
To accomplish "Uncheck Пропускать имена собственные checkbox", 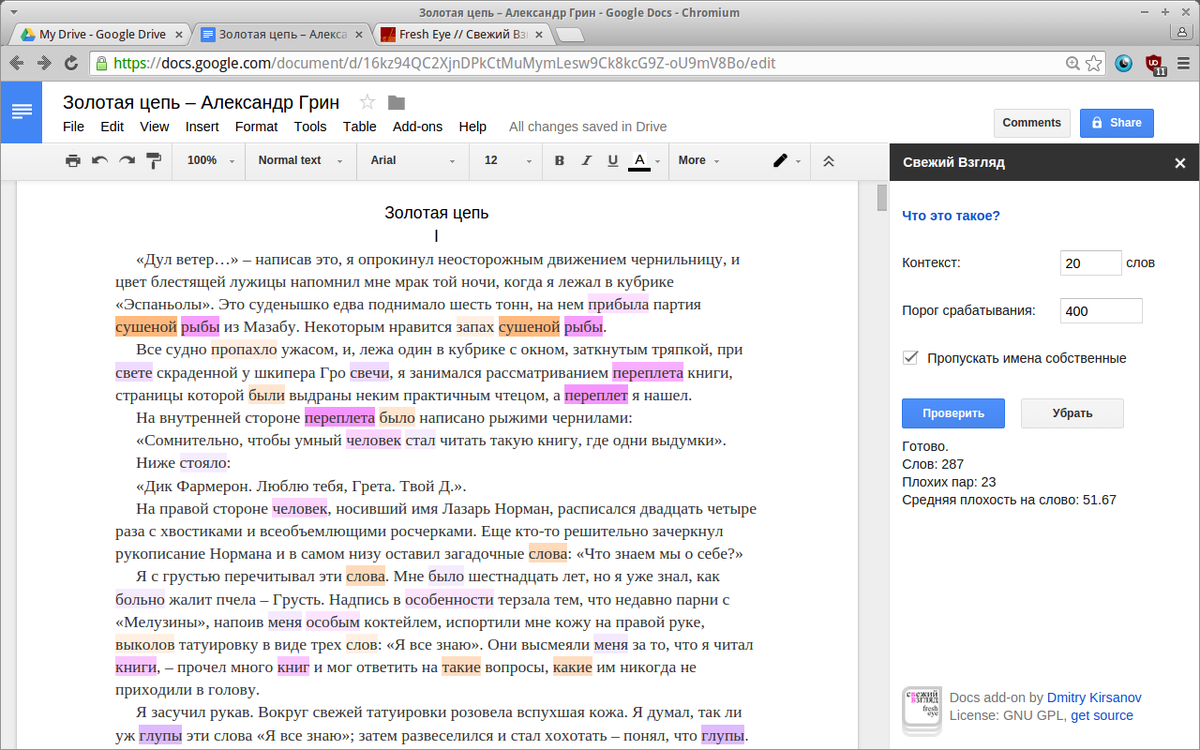I will tap(910, 358).
